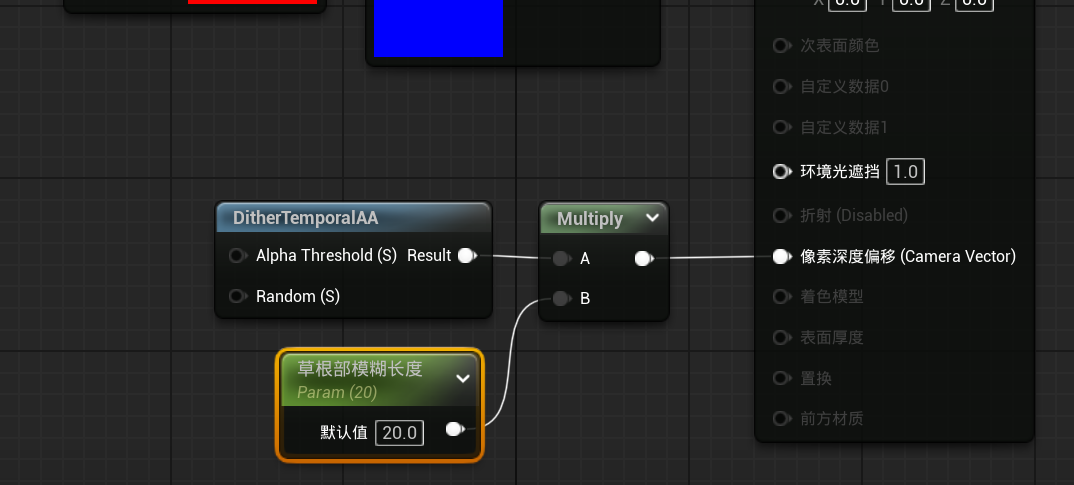Screen dimensions: 1074x485
Task: Click the 前方材质 pin
Action: (781, 418)
